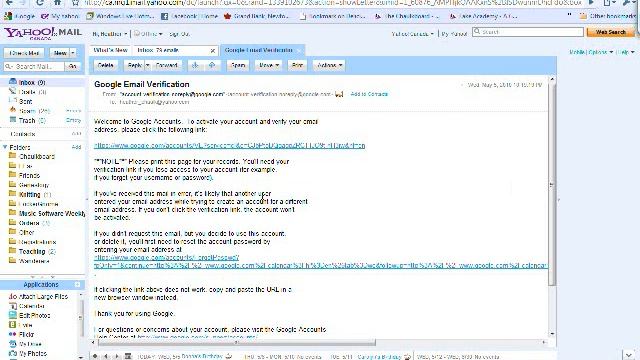Open the Options dropdown

click(601, 52)
